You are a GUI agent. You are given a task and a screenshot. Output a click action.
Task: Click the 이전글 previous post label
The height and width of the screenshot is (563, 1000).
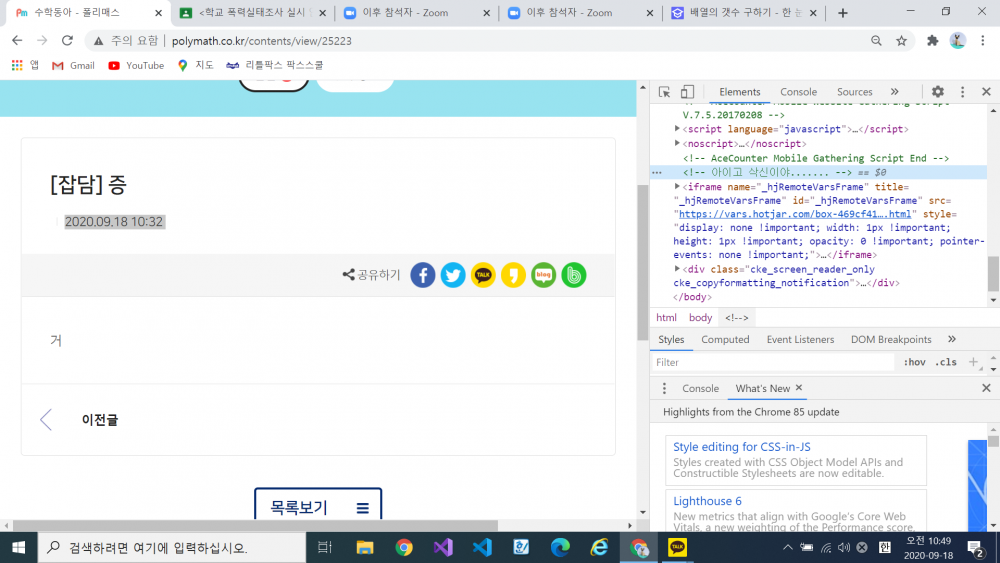(99, 420)
